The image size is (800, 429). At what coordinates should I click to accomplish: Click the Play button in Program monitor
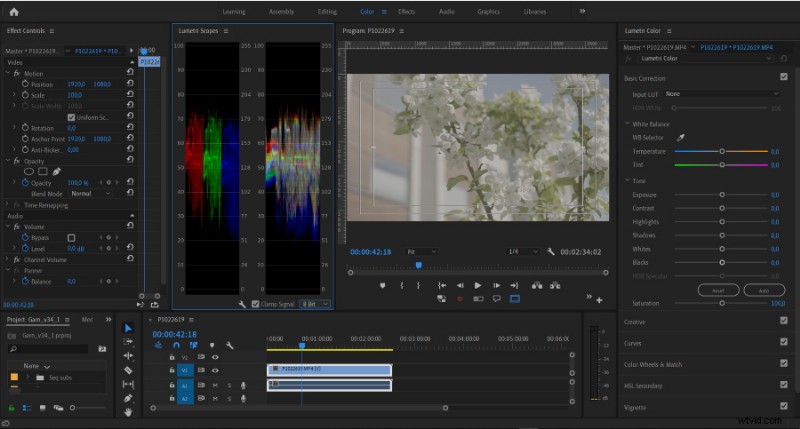(478, 285)
